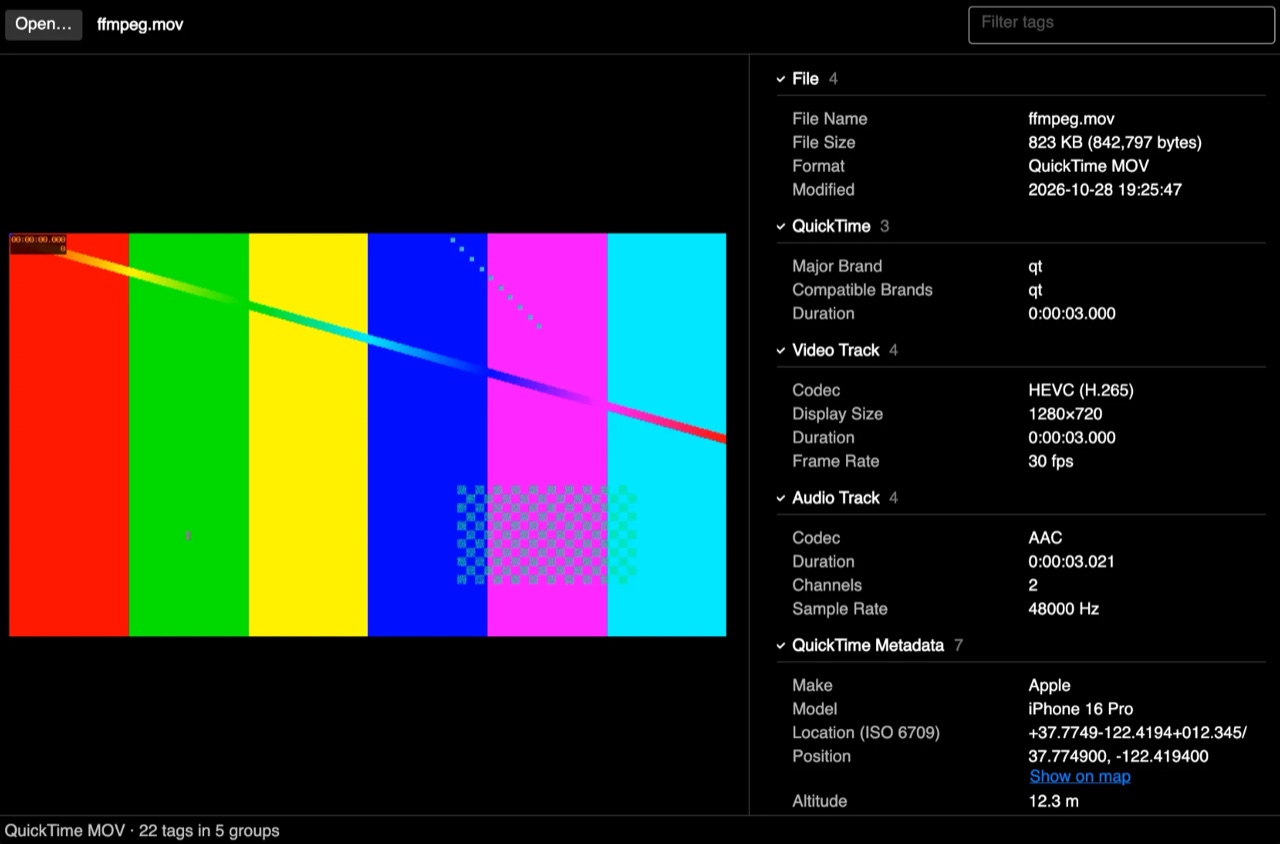Click the audio duration 0:00:03.021
1280x844 pixels.
(x=1072, y=562)
